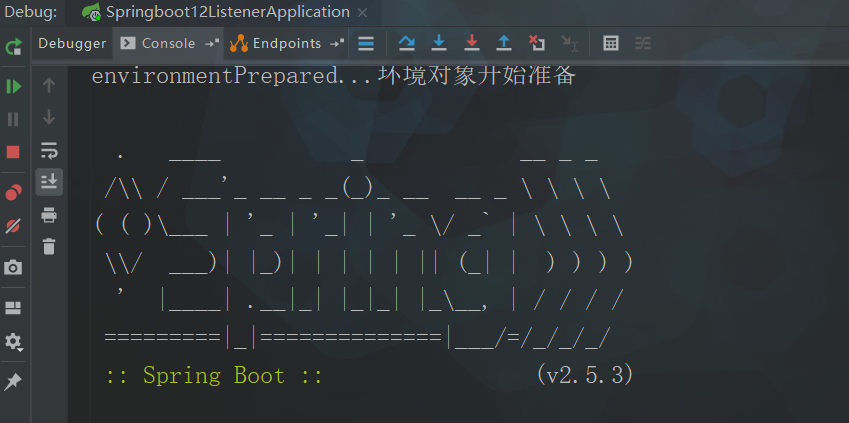Show execution point
This screenshot has height=423, width=849.
(x=366, y=43)
